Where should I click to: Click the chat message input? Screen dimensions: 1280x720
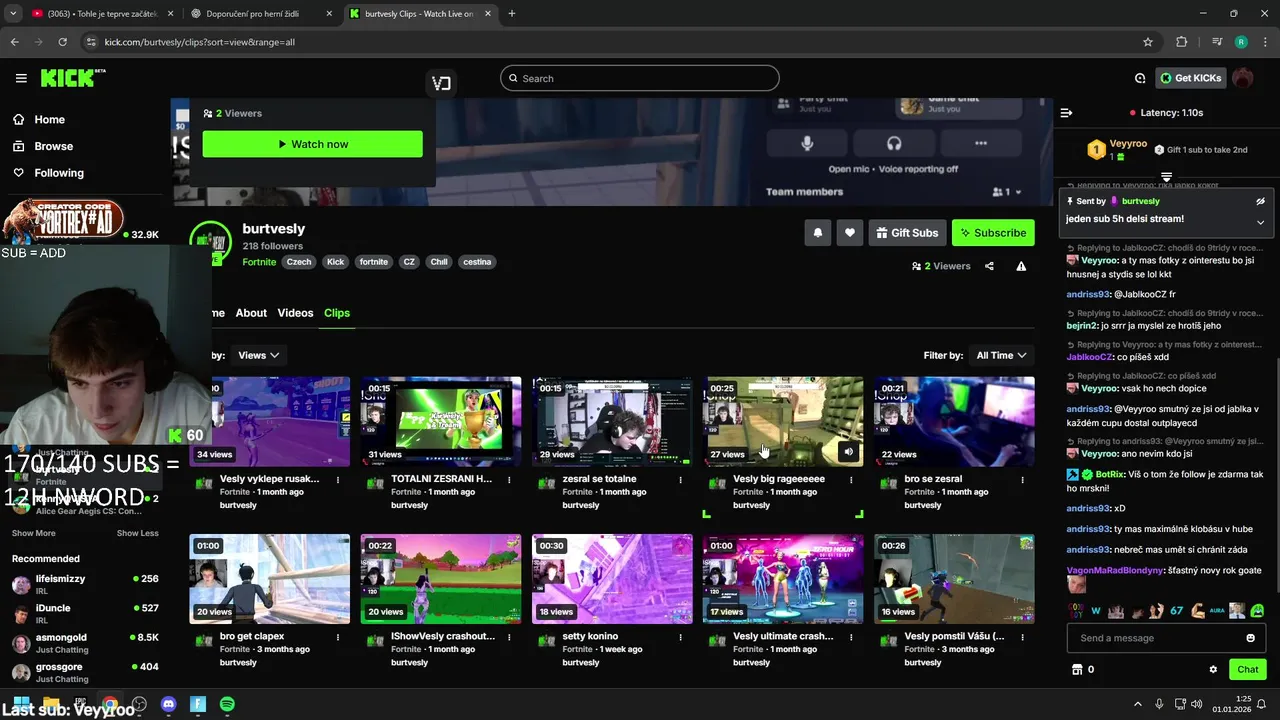[1155, 638]
